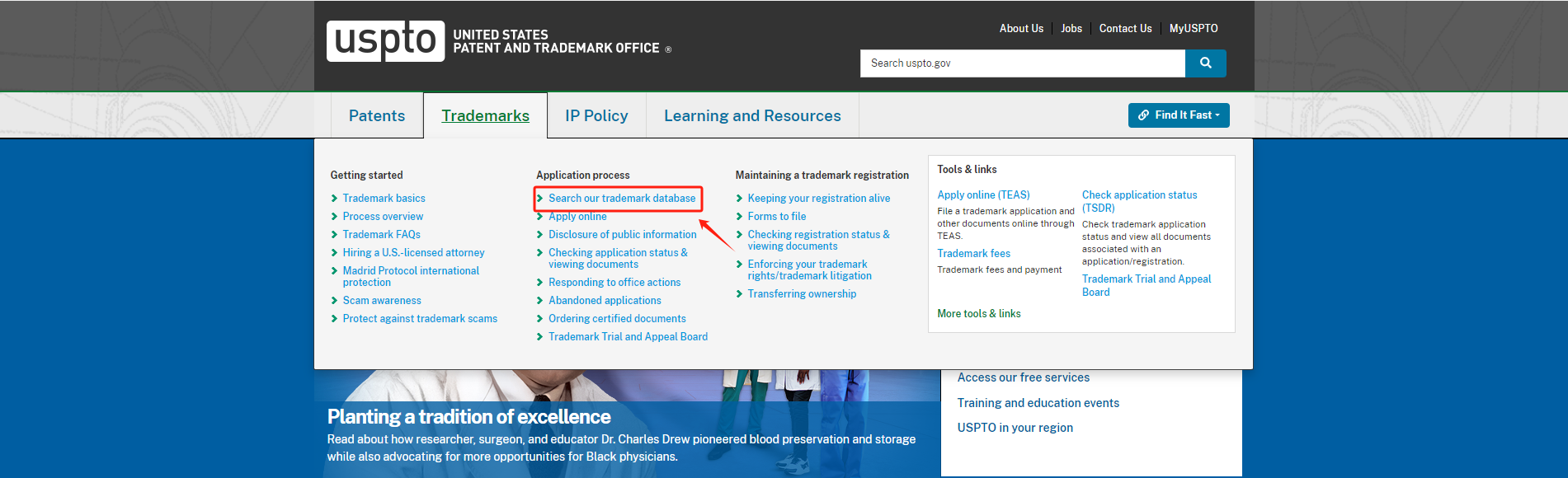Open Ordering certified documents link
Viewport: 1568px width, 478px height.
617,319
